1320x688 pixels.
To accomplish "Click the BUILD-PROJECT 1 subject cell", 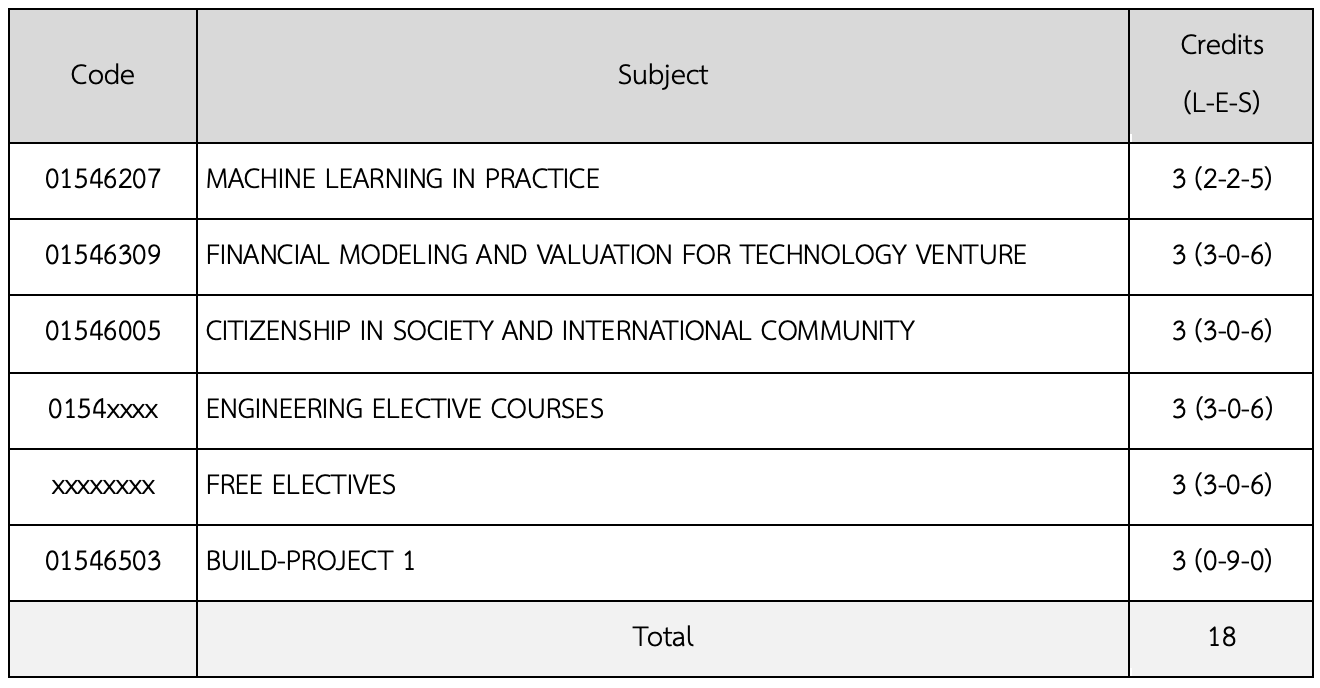I will point(310,561).
